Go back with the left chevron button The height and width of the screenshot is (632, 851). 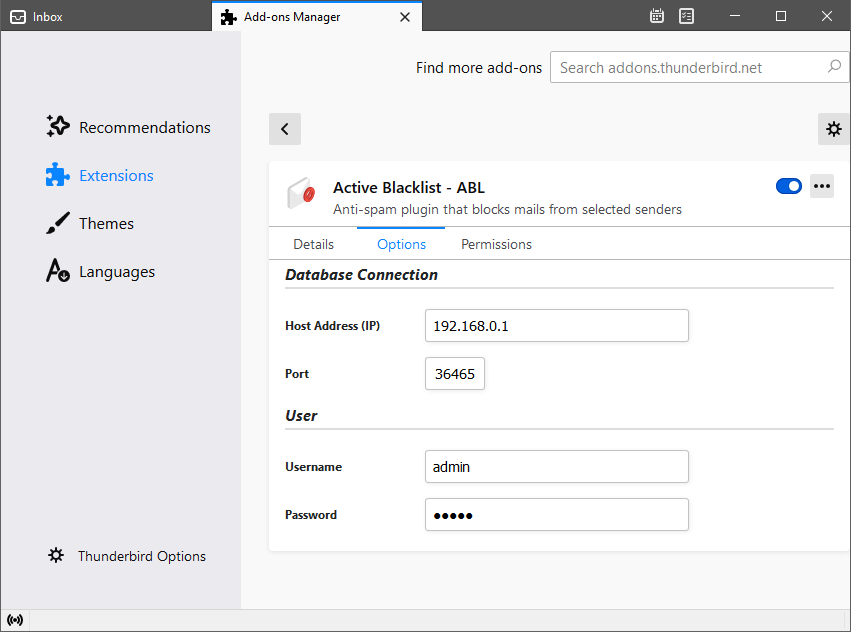(x=285, y=129)
